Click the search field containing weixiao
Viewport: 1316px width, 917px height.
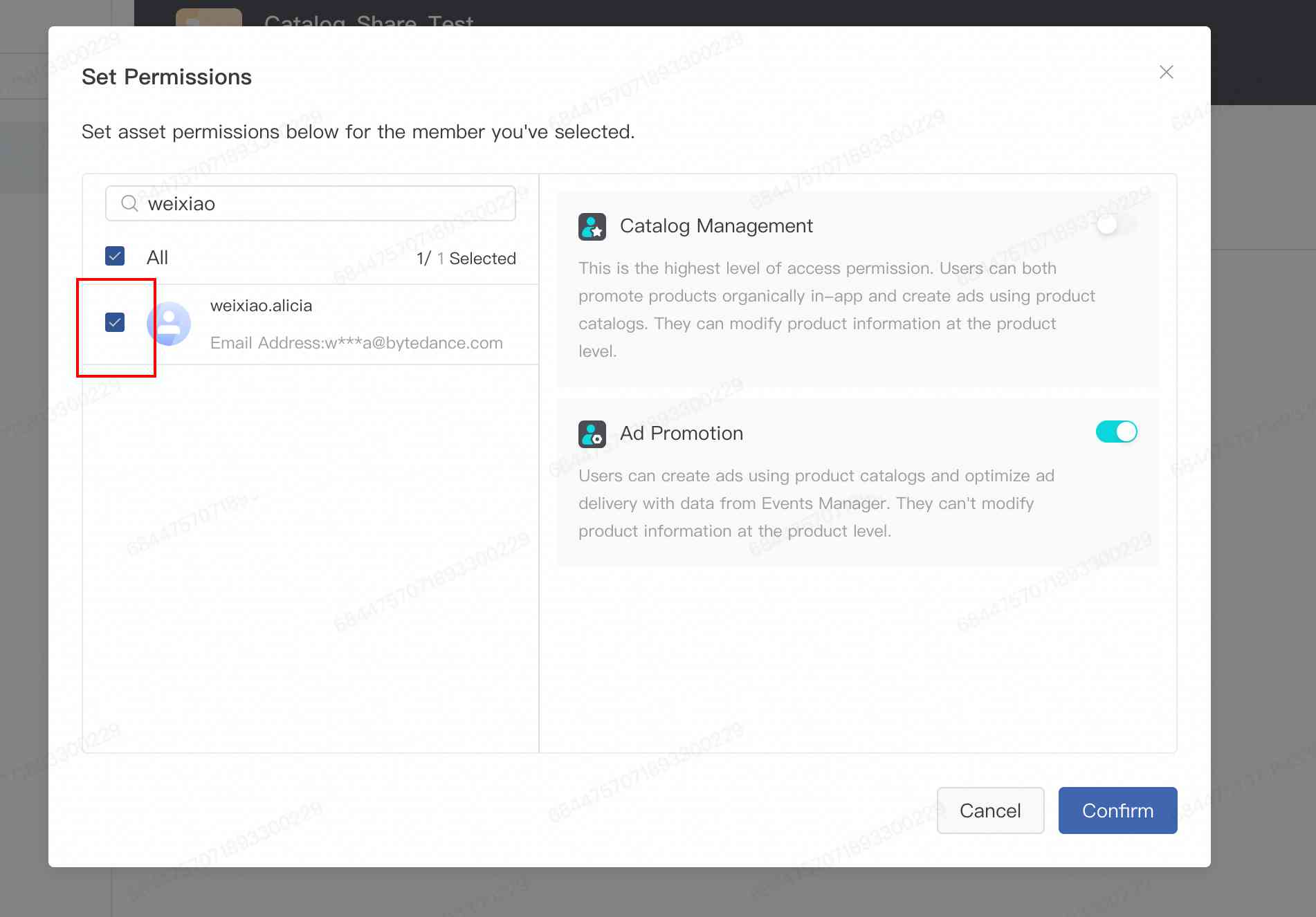(x=310, y=203)
